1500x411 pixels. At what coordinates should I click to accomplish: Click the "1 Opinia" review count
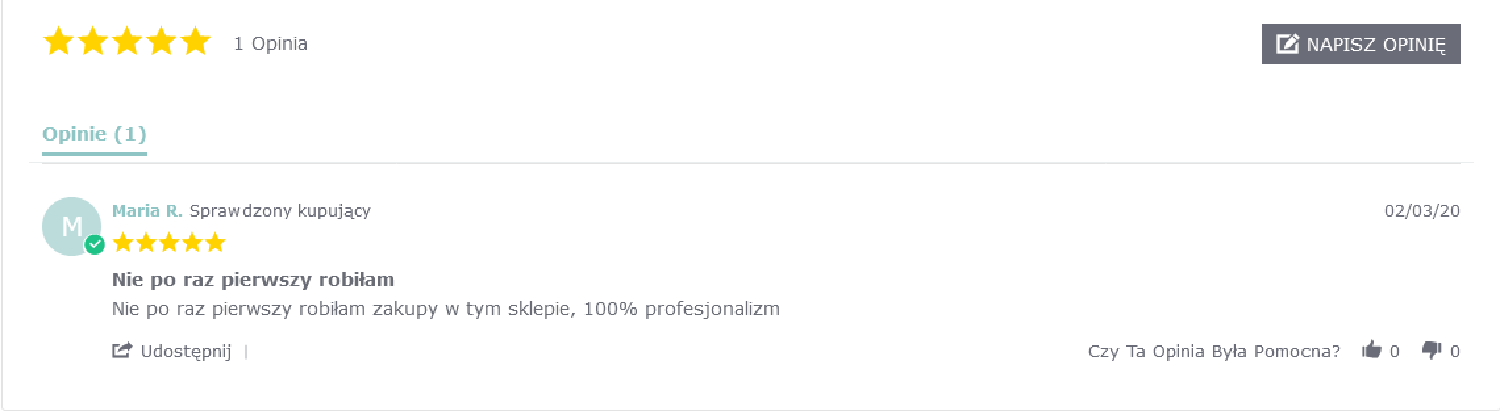click(x=270, y=44)
